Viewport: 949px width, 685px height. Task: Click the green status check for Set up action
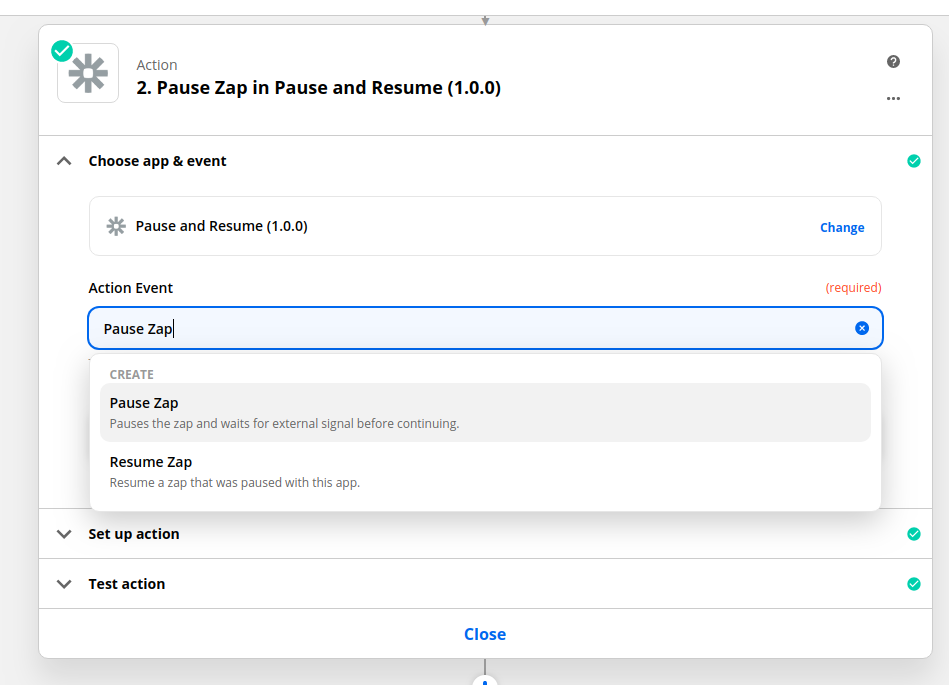913,534
